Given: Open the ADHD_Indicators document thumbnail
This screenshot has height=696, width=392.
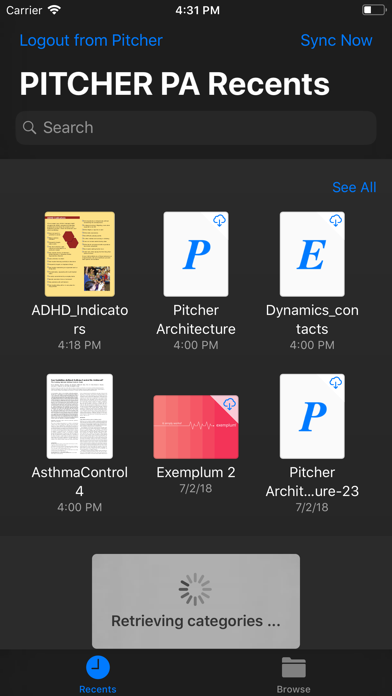Looking at the screenshot, I should [79, 254].
